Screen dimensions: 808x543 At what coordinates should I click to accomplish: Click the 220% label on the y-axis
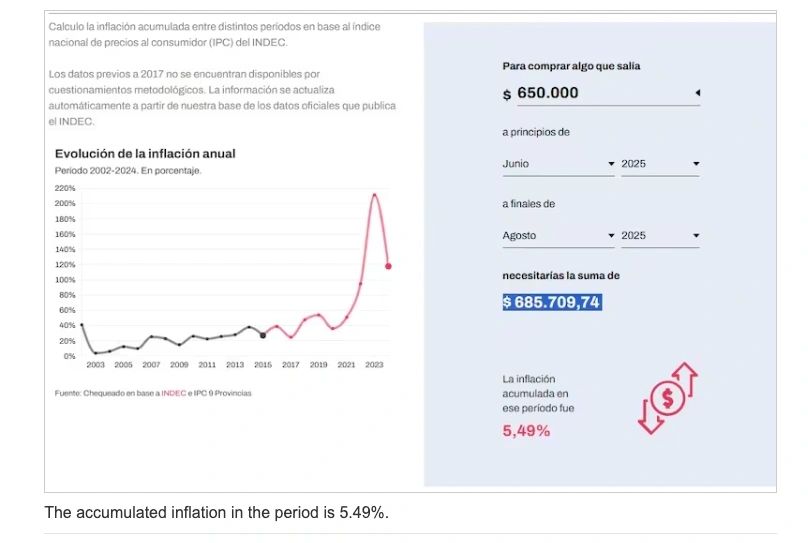[x=65, y=188]
